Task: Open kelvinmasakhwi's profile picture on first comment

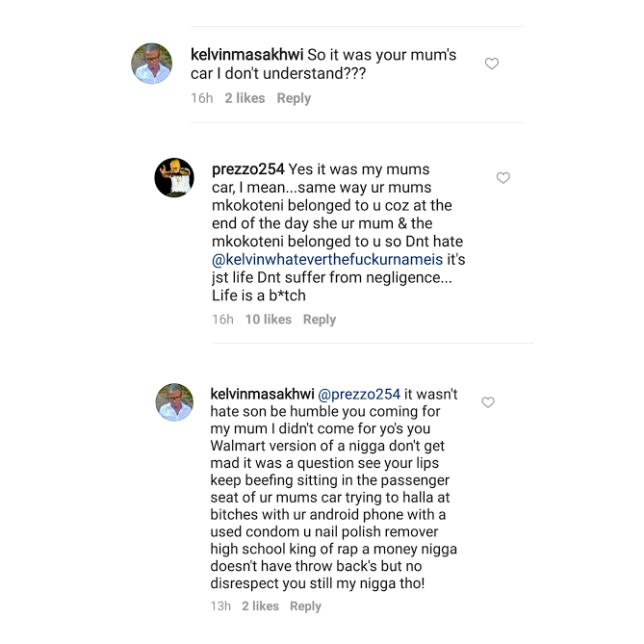Action: pos(152,63)
